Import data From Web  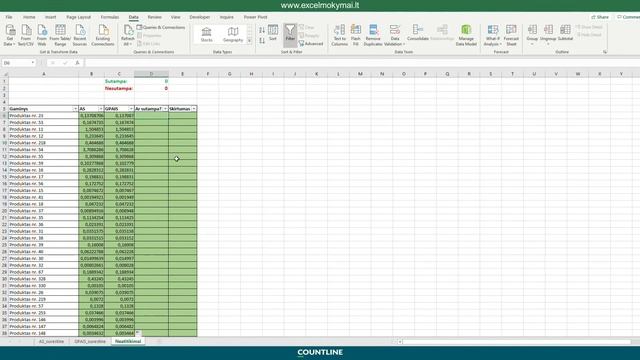pyautogui.click(x=42, y=35)
